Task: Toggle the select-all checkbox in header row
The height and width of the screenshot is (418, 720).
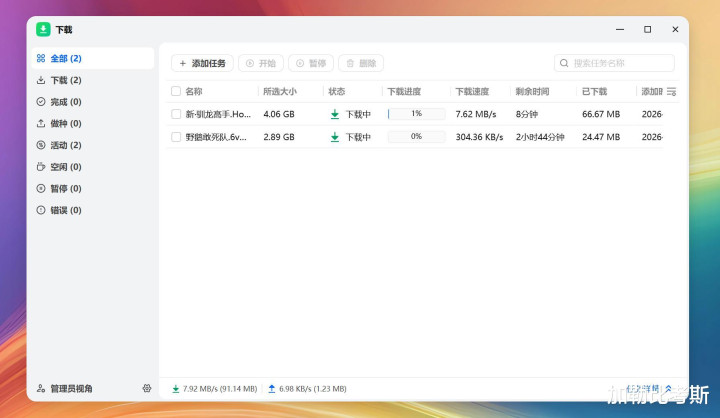Action: point(176,92)
